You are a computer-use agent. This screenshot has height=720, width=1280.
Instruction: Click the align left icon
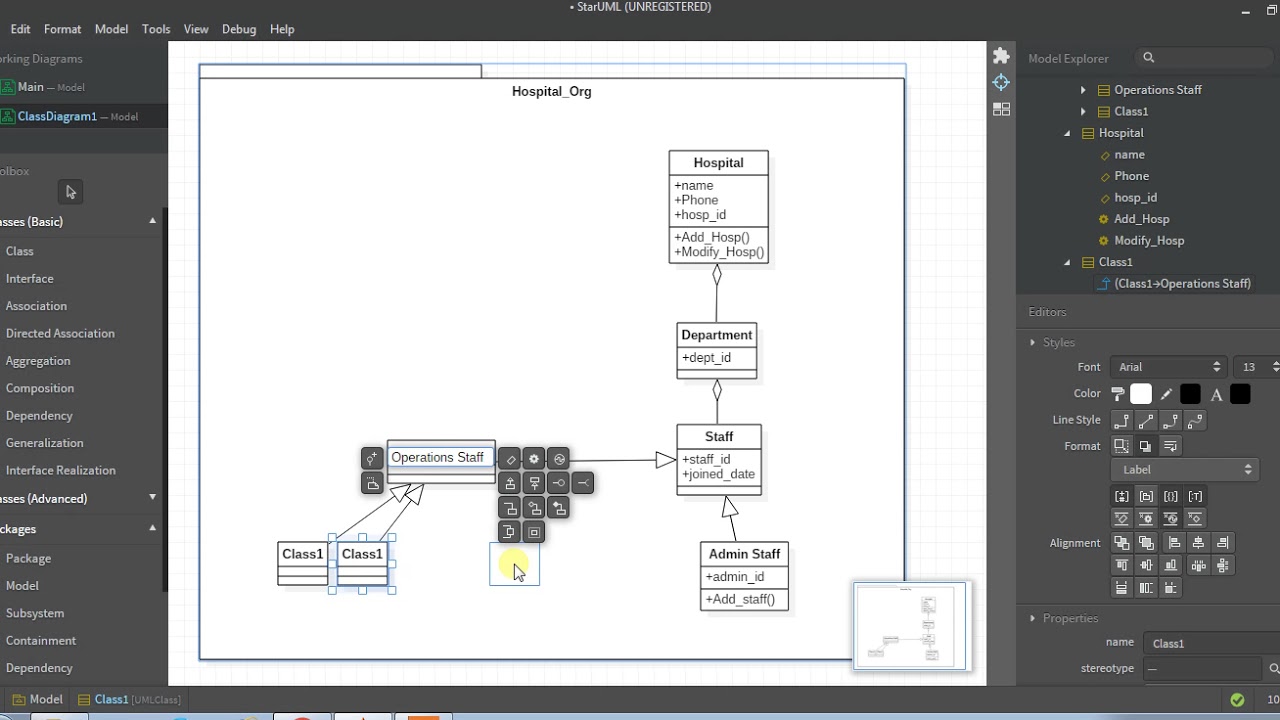tap(1174, 543)
